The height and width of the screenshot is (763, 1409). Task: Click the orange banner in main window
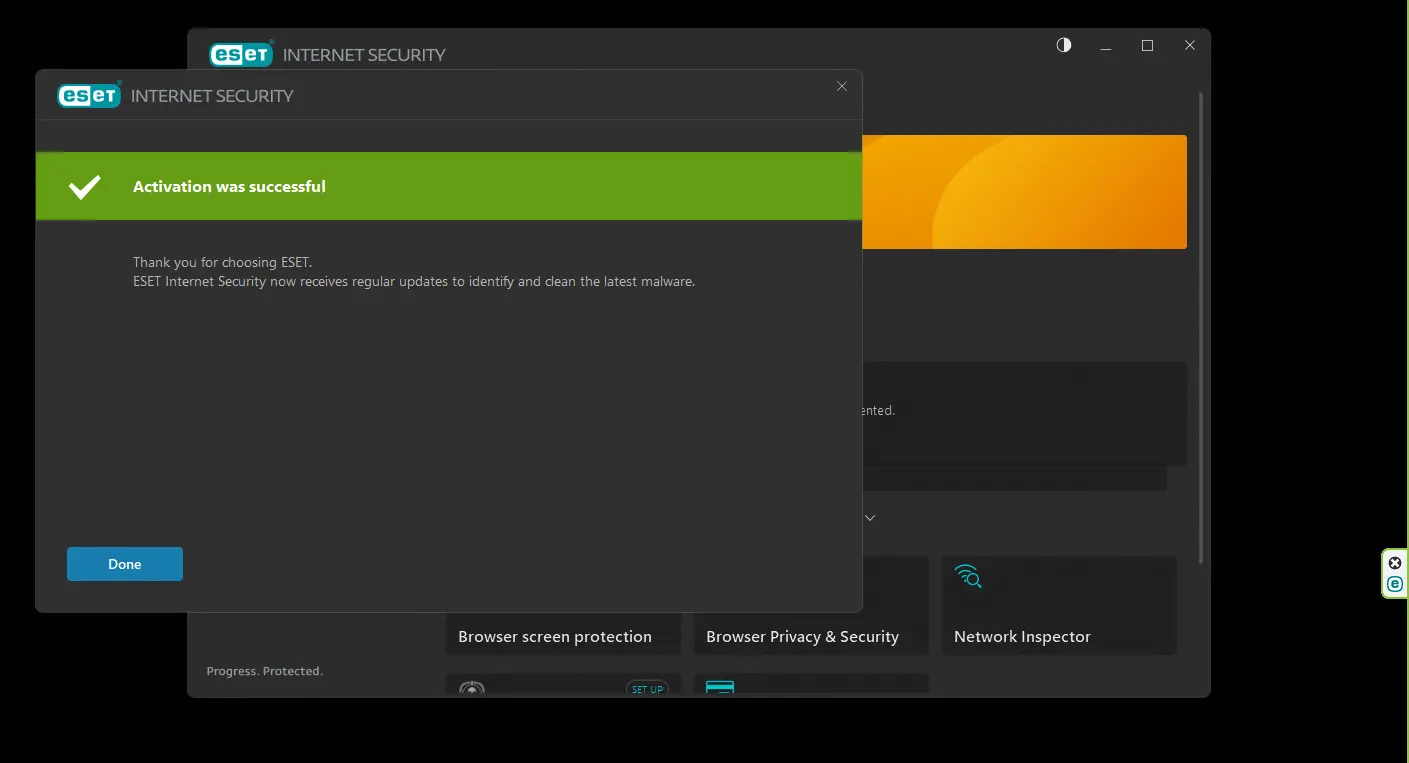pyautogui.click(x=1024, y=192)
